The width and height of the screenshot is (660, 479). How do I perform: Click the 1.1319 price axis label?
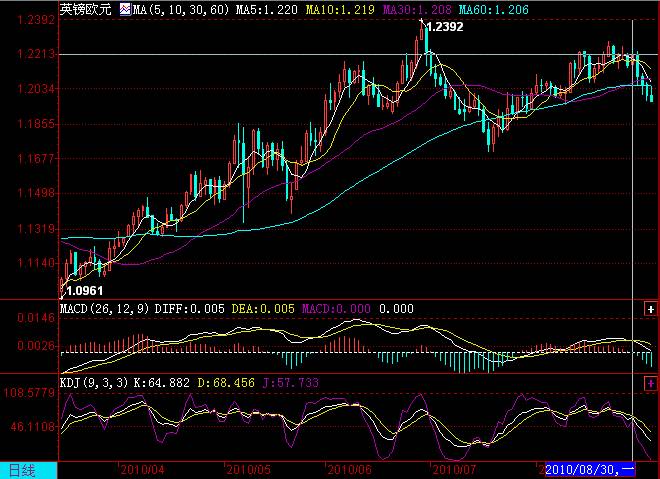click(x=36, y=229)
